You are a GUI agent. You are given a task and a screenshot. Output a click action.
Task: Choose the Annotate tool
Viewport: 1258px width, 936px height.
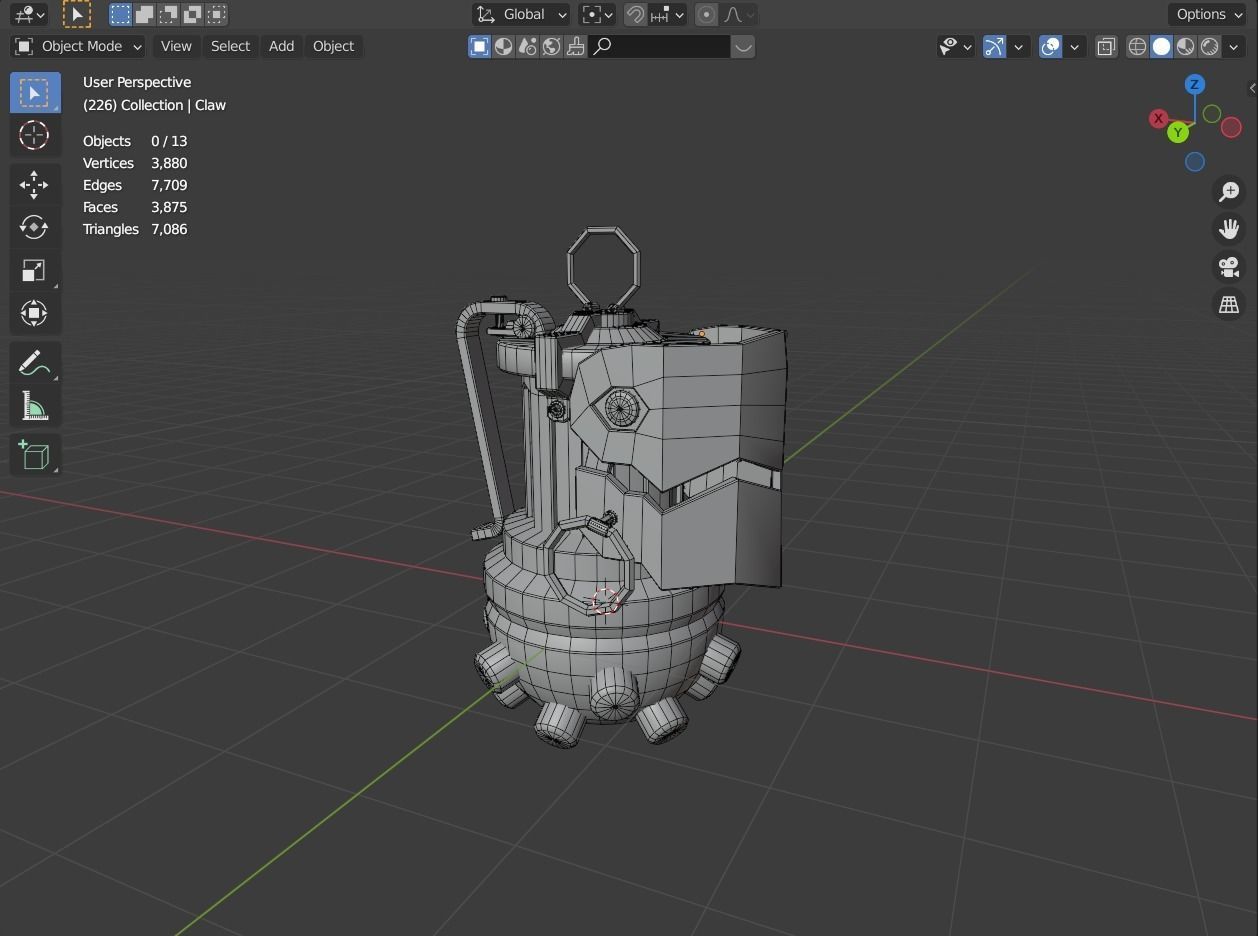click(x=35, y=363)
